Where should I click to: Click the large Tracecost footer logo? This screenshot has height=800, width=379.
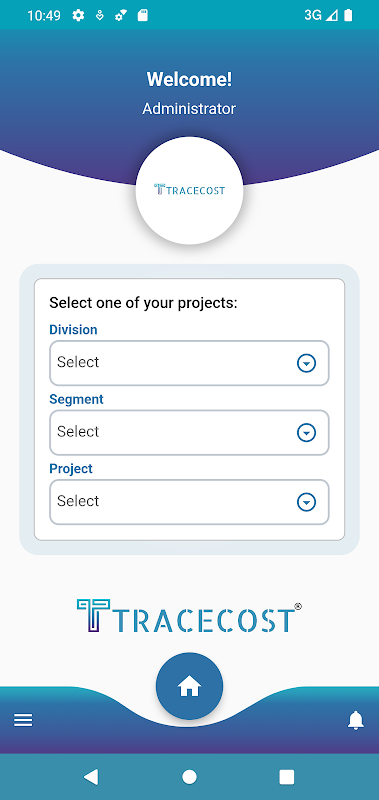click(x=189, y=616)
